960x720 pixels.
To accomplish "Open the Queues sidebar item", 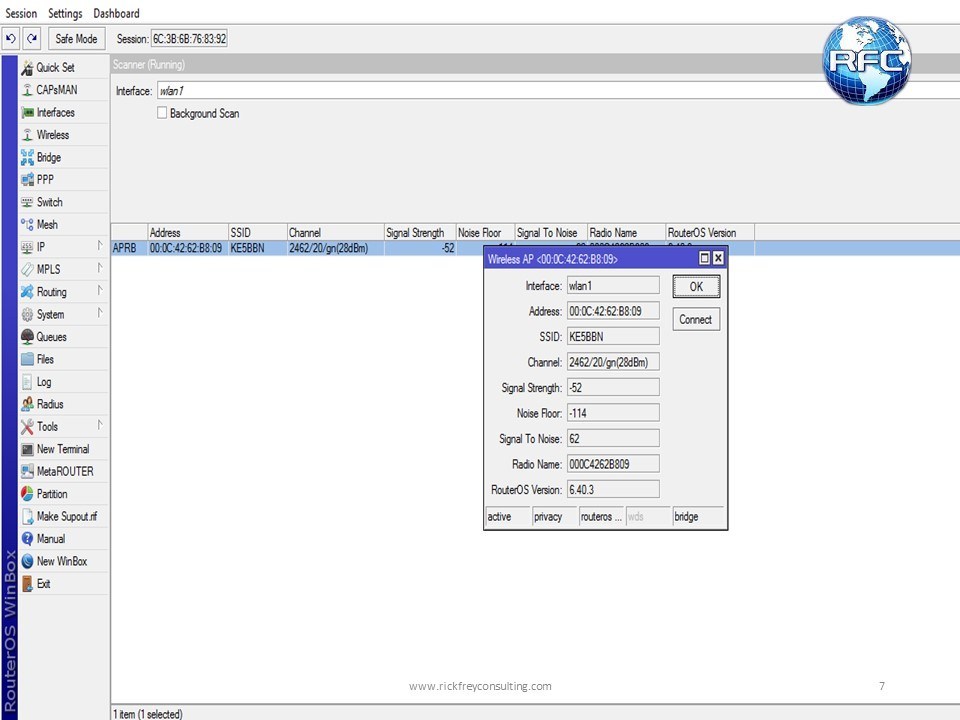I will (x=51, y=337).
